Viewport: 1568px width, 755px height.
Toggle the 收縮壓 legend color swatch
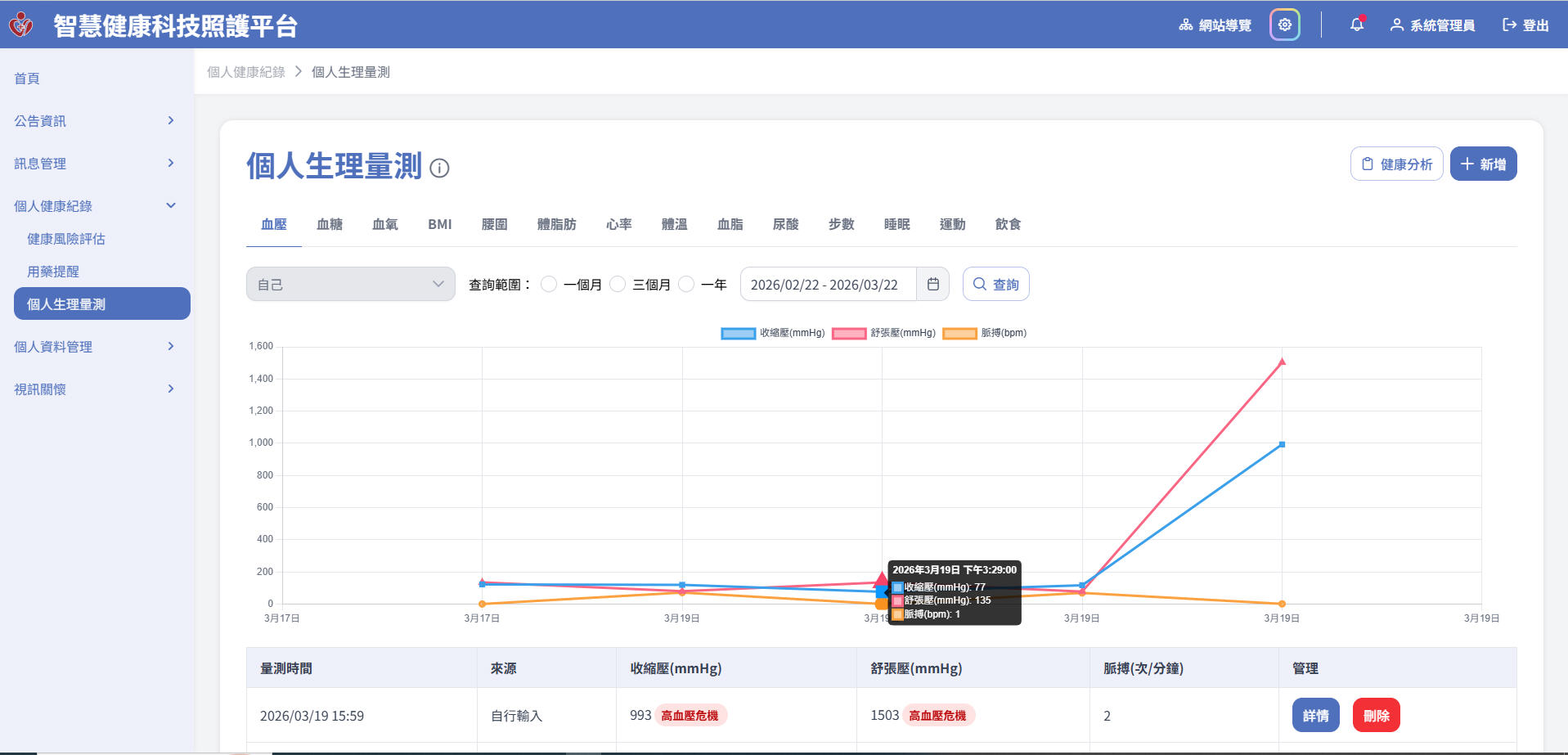(x=738, y=334)
